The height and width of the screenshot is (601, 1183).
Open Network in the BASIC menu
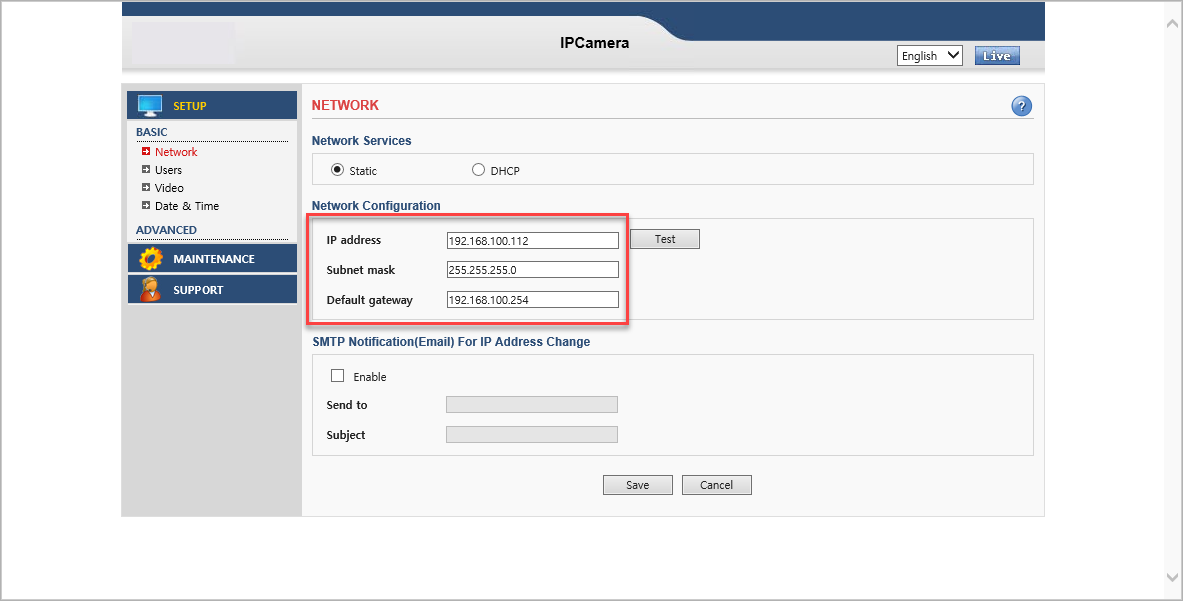(x=176, y=152)
